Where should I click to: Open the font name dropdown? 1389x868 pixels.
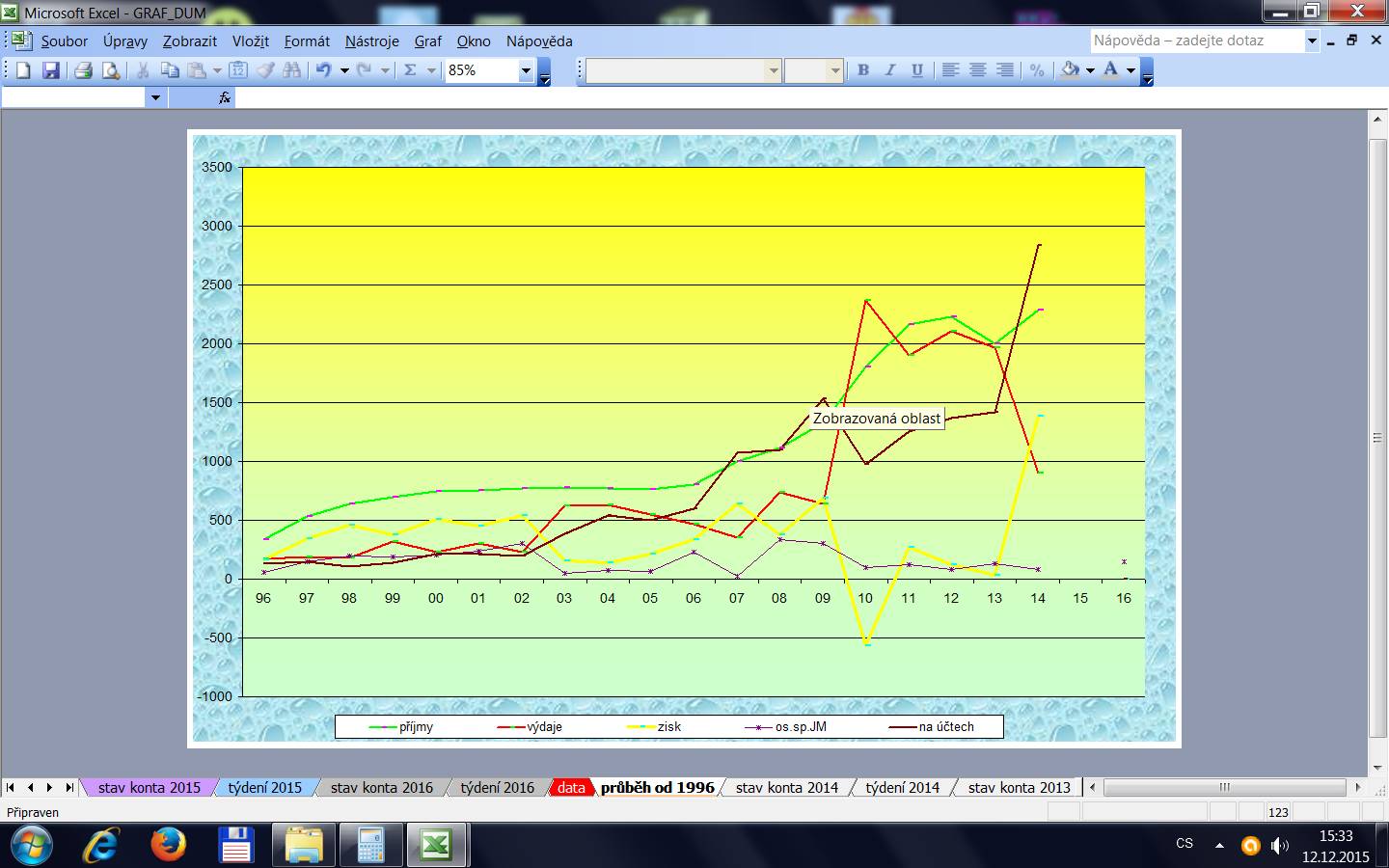773,70
